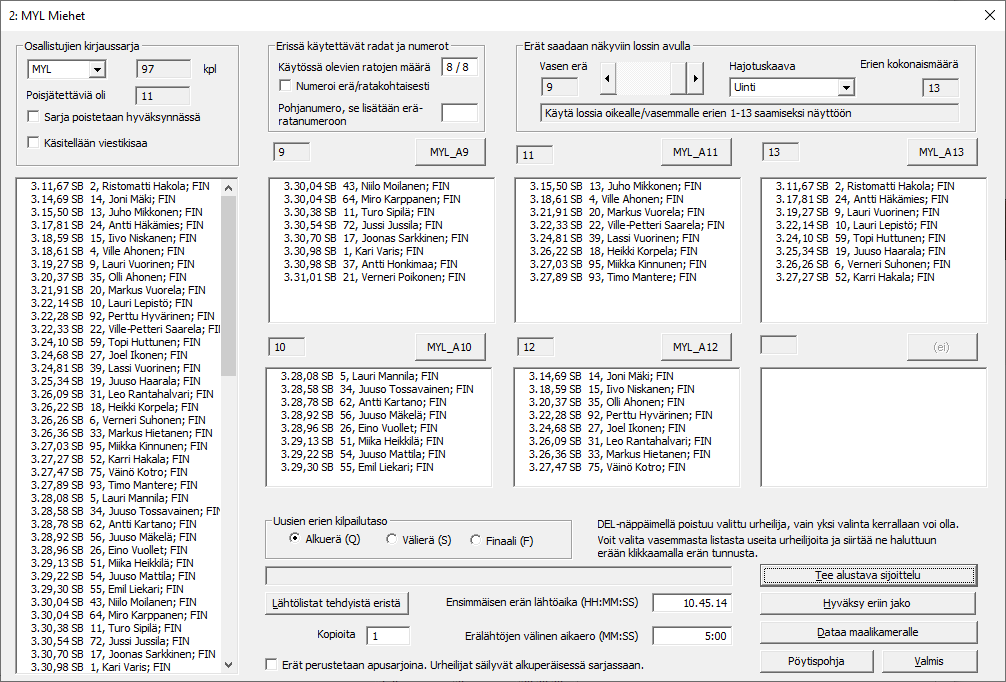Toggle 'Käsitellään viestikisaa' checkbox
This screenshot has height=682, width=1006.
(x=34, y=143)
